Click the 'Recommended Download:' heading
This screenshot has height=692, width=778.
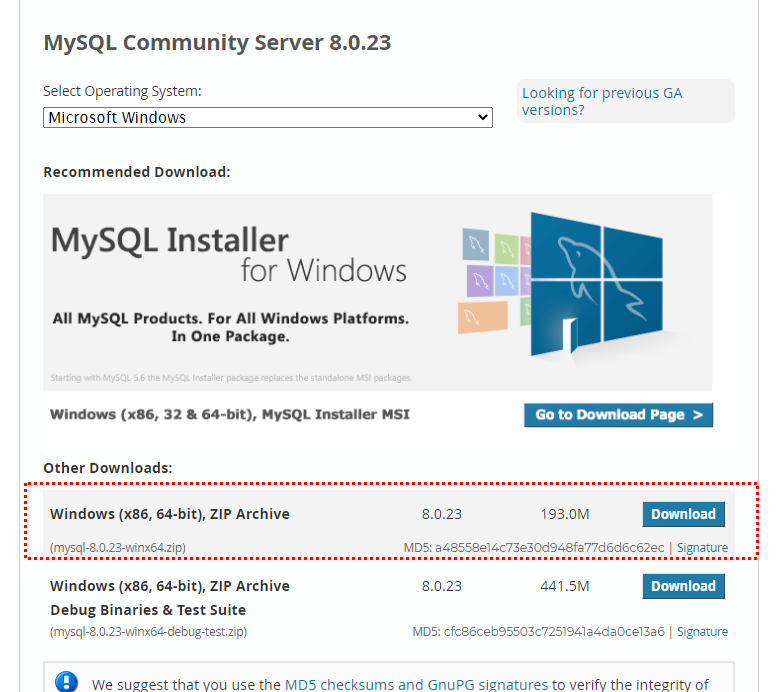[137, 172]
